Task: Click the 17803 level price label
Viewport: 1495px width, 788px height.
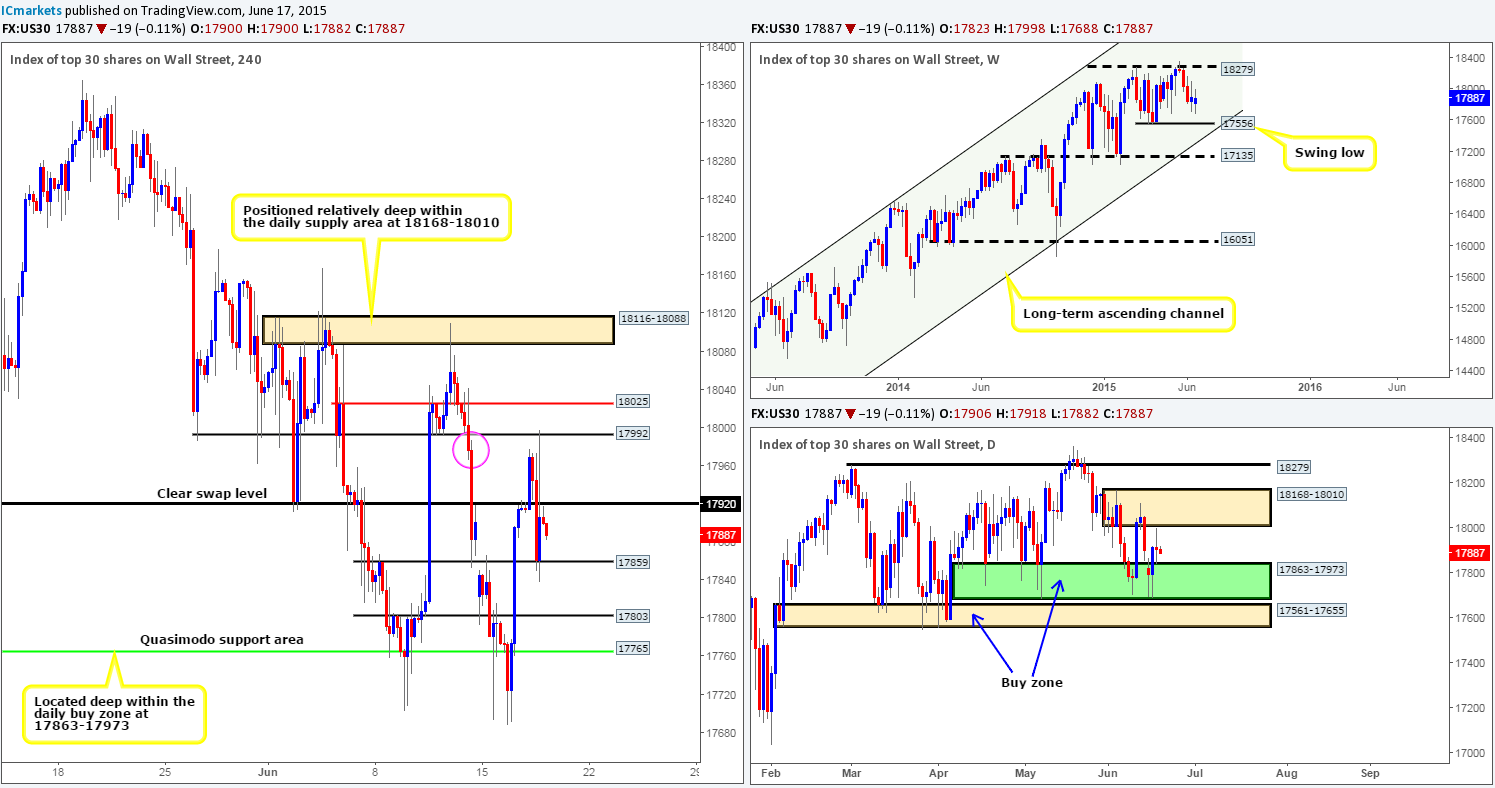Action: pyautogui.click(x=634, y=616)
